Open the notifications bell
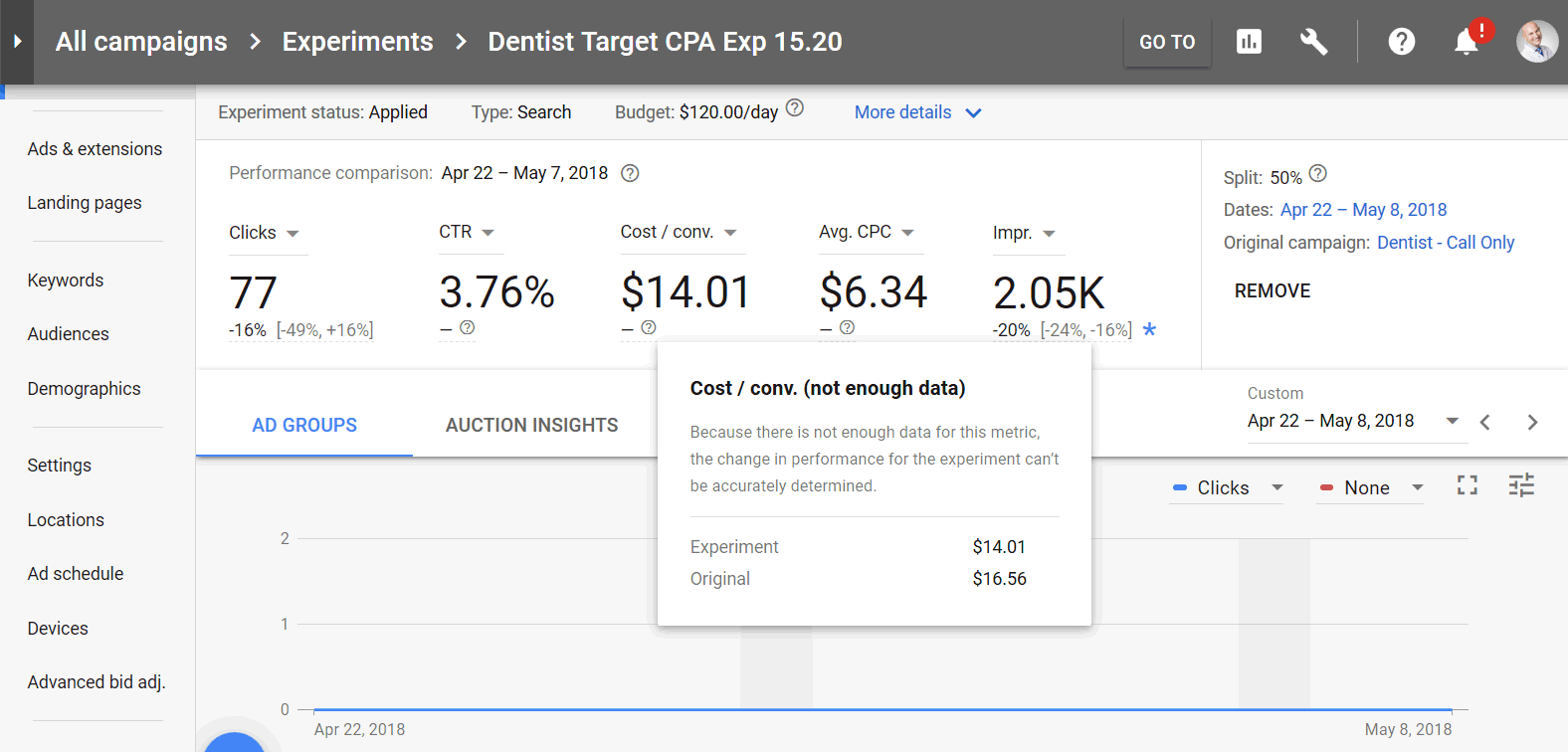1568x752 pixels. tap(1466, 42)
